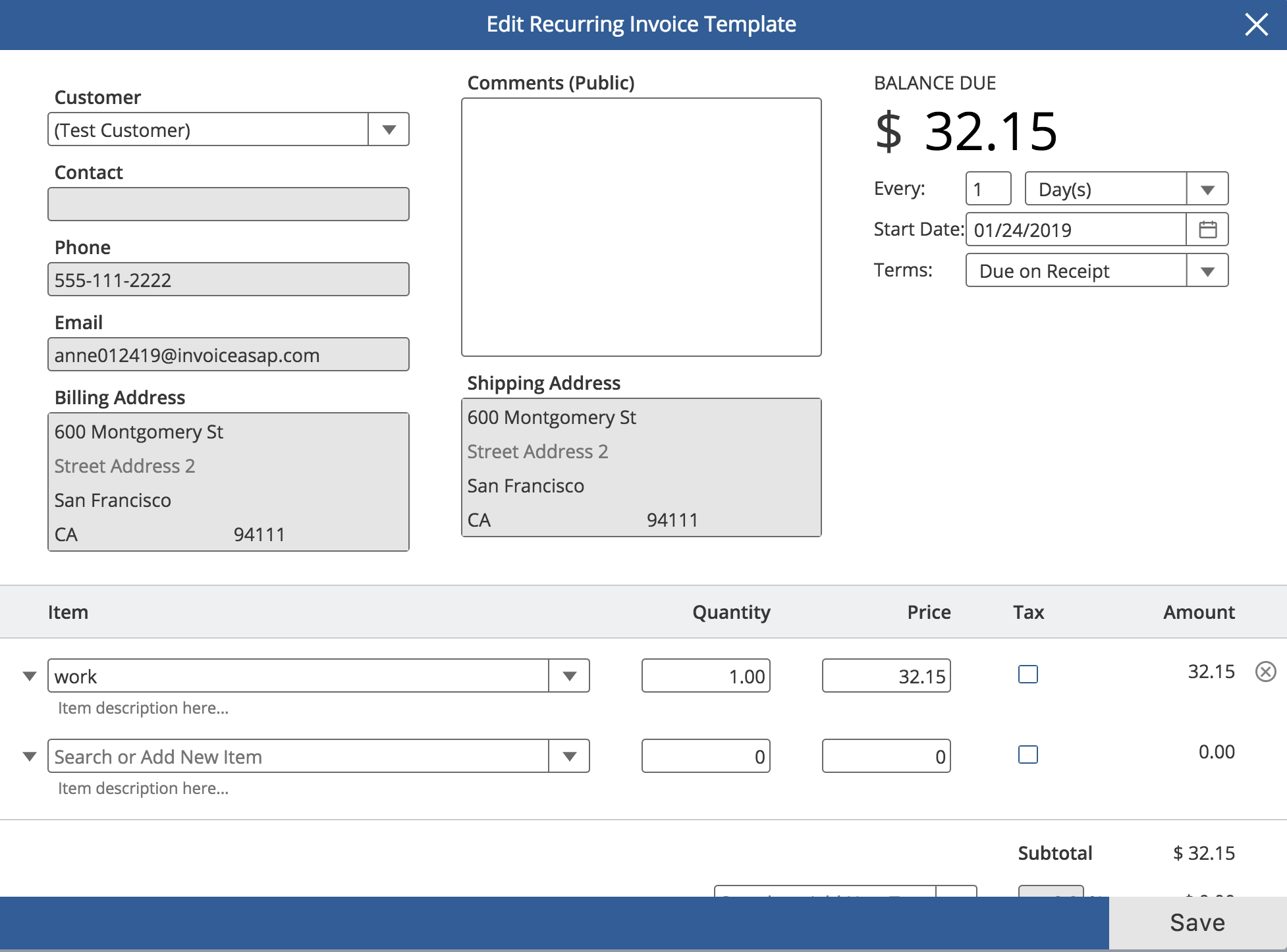Image resolution: width=1287 pixels, height=952 pixels.
Task: Open the Search or Add New Item dropdown
Action: click(x=569, y=756)
